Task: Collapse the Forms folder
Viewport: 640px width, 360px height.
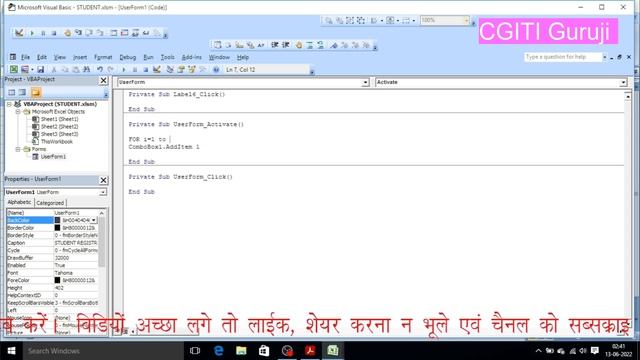Action: tap(18, 149)
